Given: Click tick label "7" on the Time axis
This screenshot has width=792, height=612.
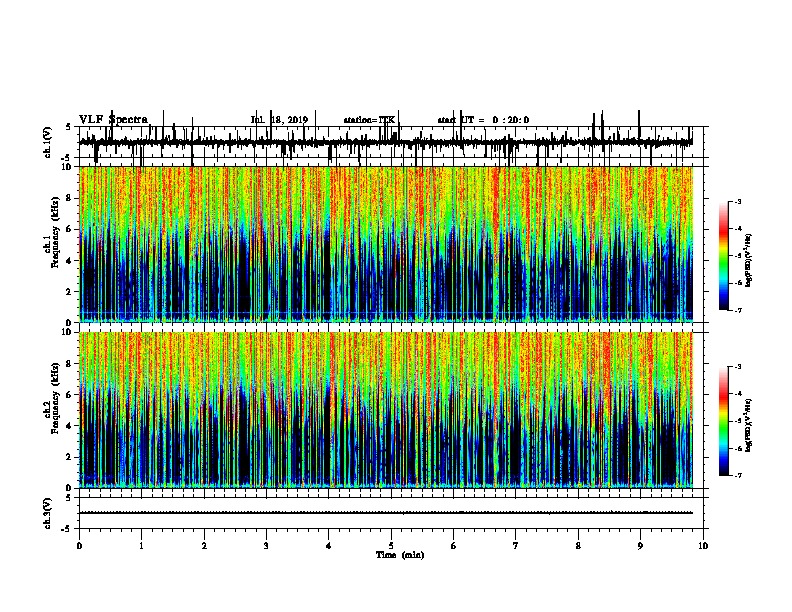Looking at the screenshot, I should (x=516, y=546).
